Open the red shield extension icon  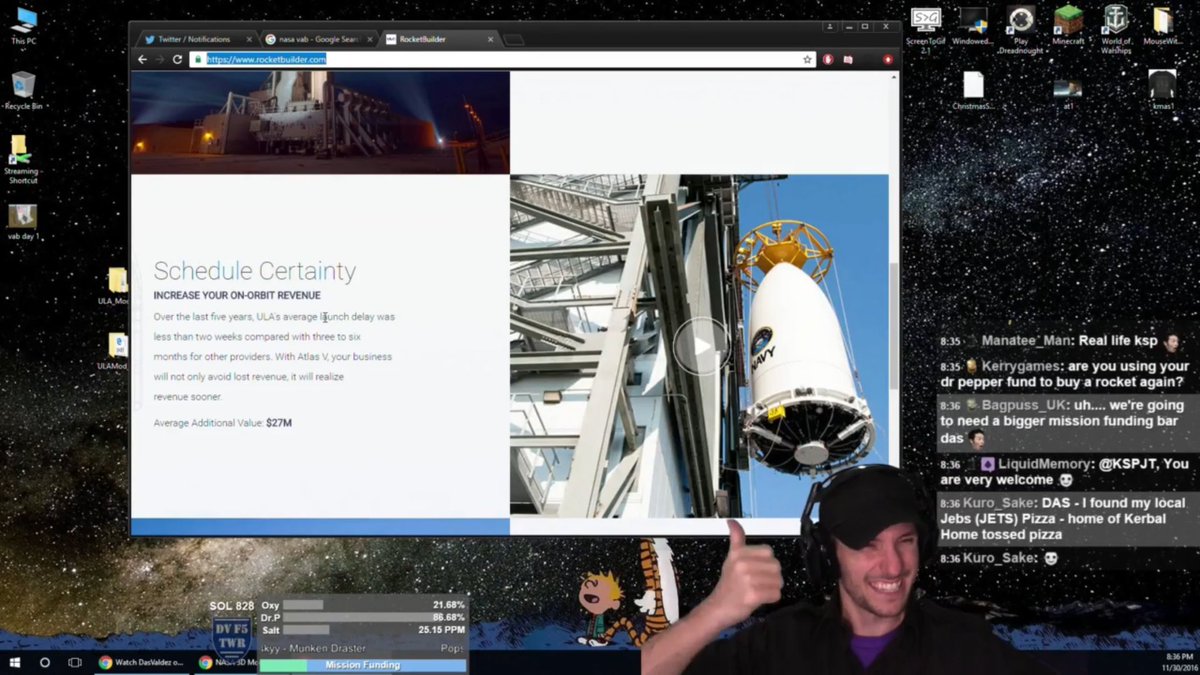pos(828,59)
